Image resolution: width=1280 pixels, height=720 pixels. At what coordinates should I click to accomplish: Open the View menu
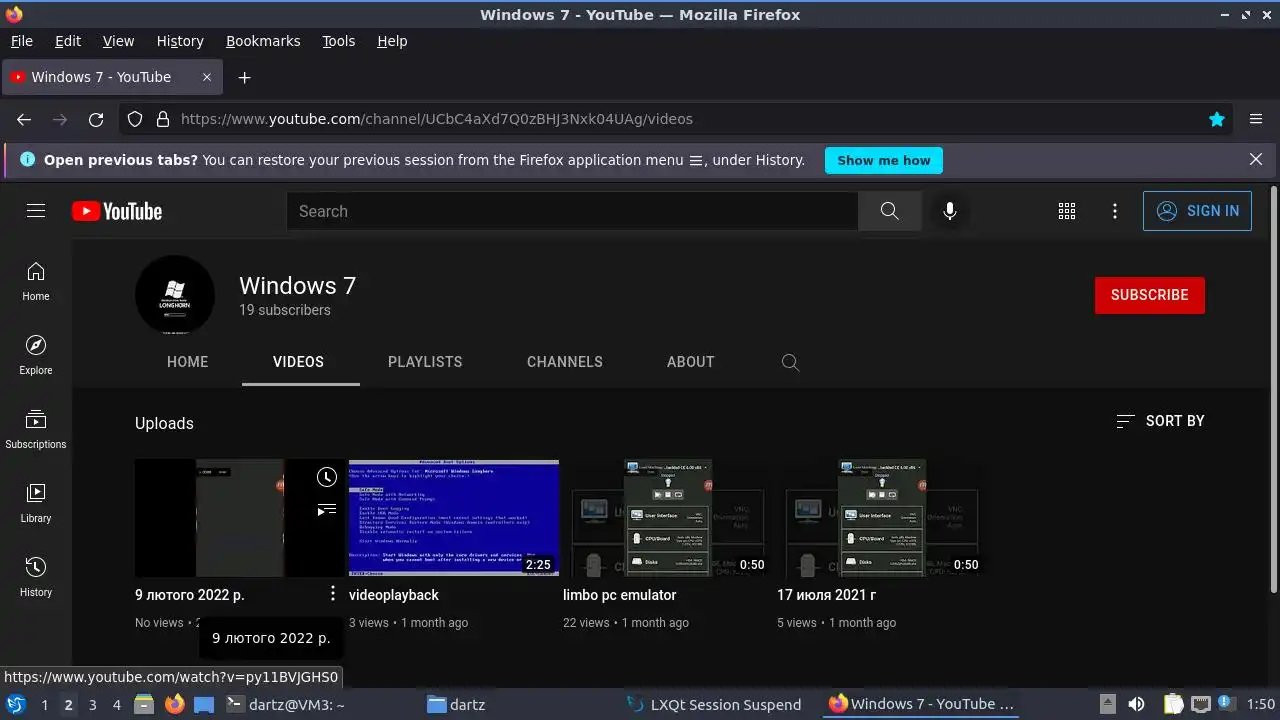(x=118, y=41)
